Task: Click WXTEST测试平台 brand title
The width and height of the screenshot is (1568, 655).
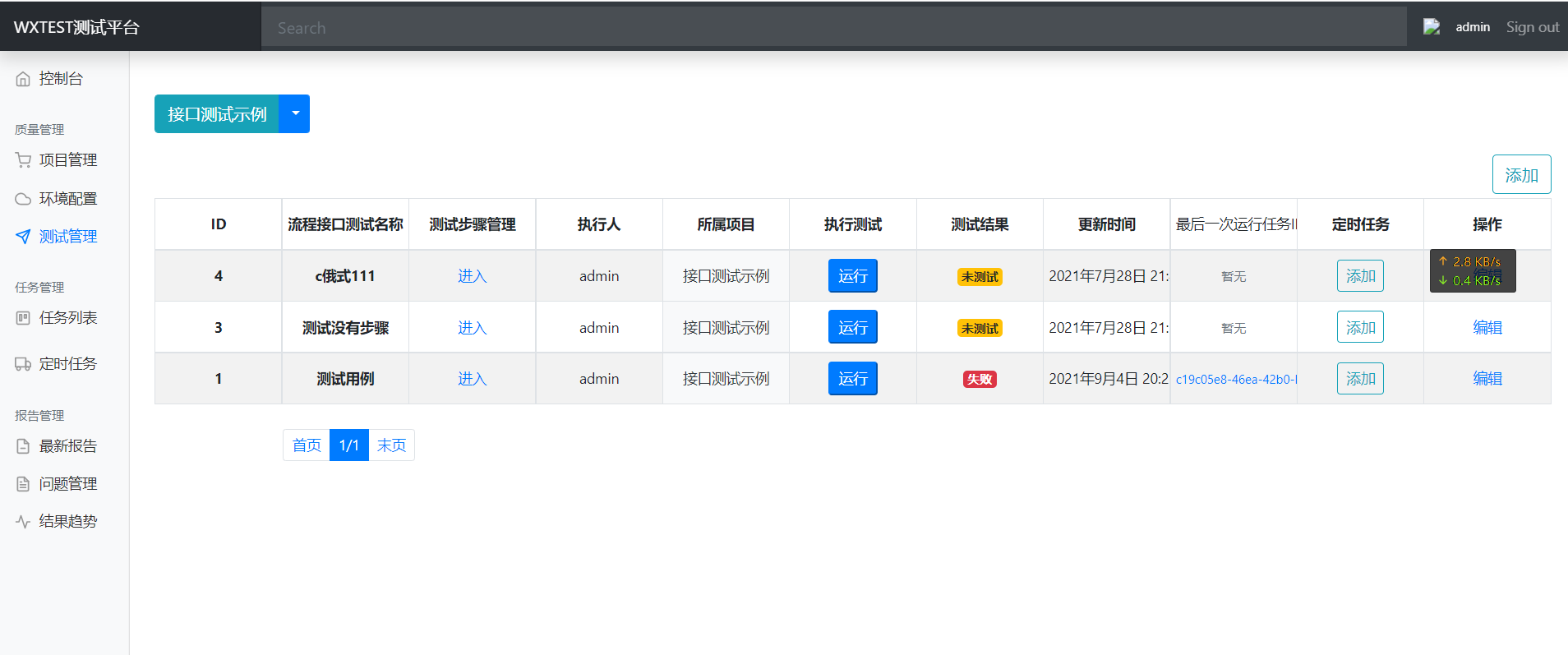Action: tap(76, 27)
